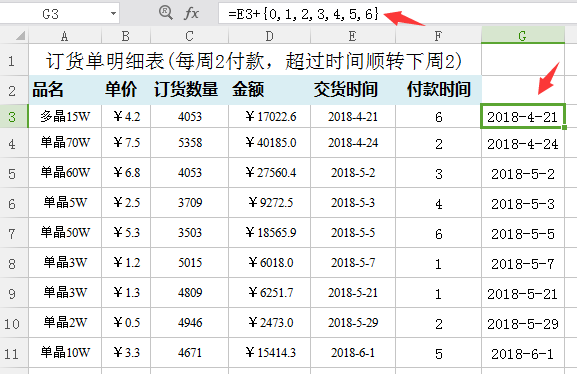577x374 pixels.
Task: Click column G cell 2018-4-24
Action: (523, 144)
